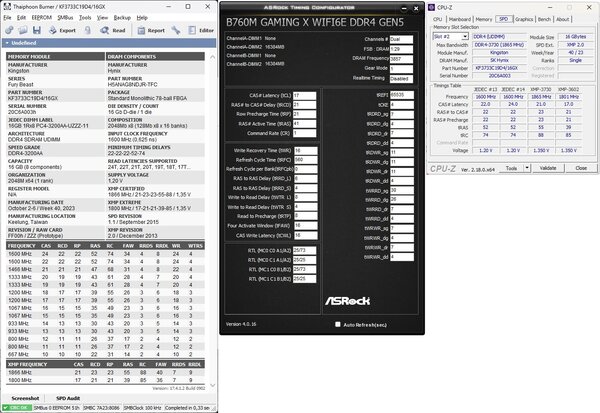This screenshot has height=413, width=600.
Task: Click the Validate button in CPU-Z
Action: tap(548, 168)
